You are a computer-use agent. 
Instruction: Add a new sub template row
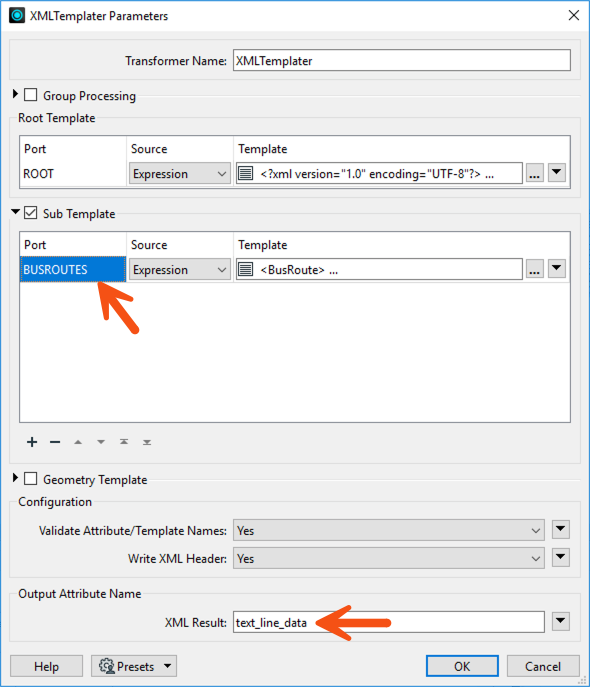tap(32, 442)
